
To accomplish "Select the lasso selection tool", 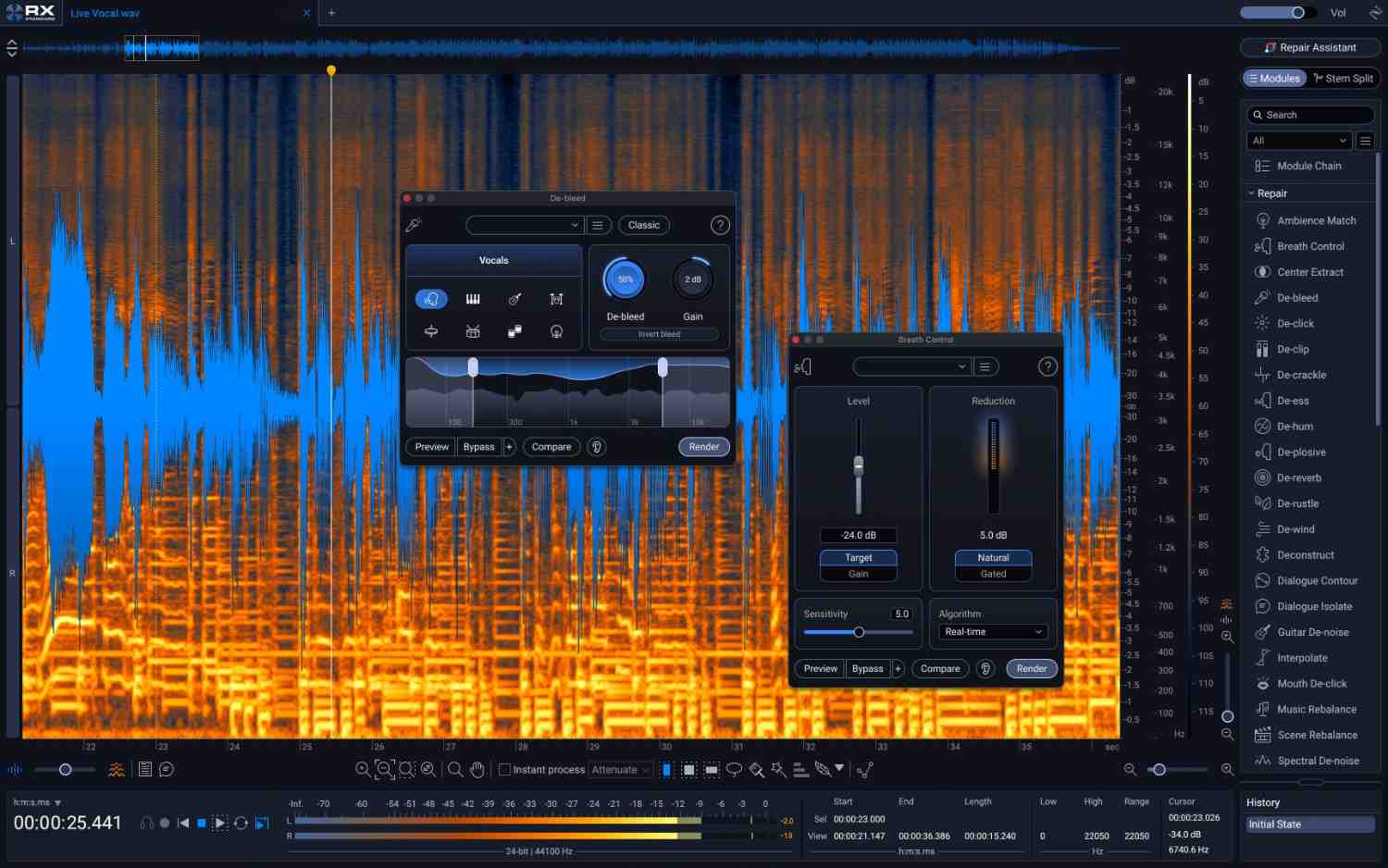I will point(734,769).
